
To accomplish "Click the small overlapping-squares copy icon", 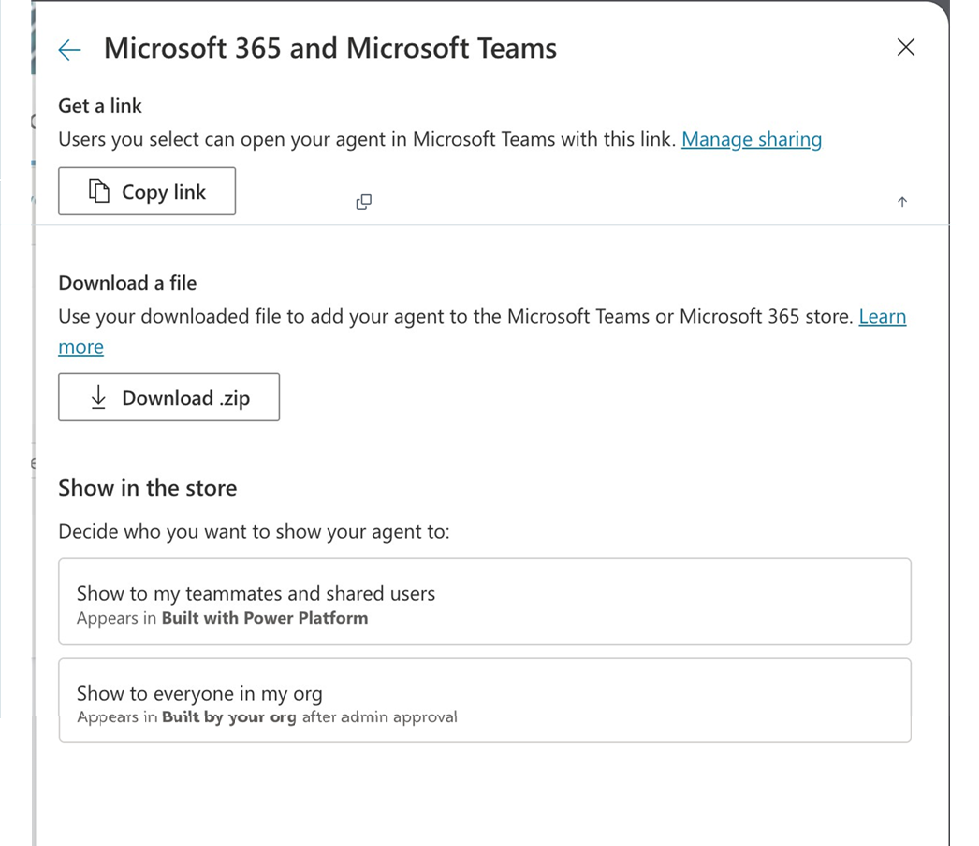I will pyautogui.click(x=364, y=202).
